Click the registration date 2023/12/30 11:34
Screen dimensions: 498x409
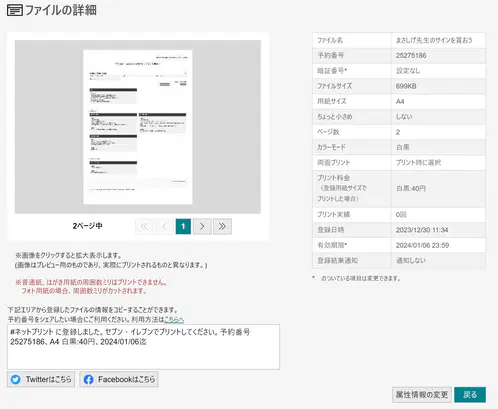click(422, 230)
